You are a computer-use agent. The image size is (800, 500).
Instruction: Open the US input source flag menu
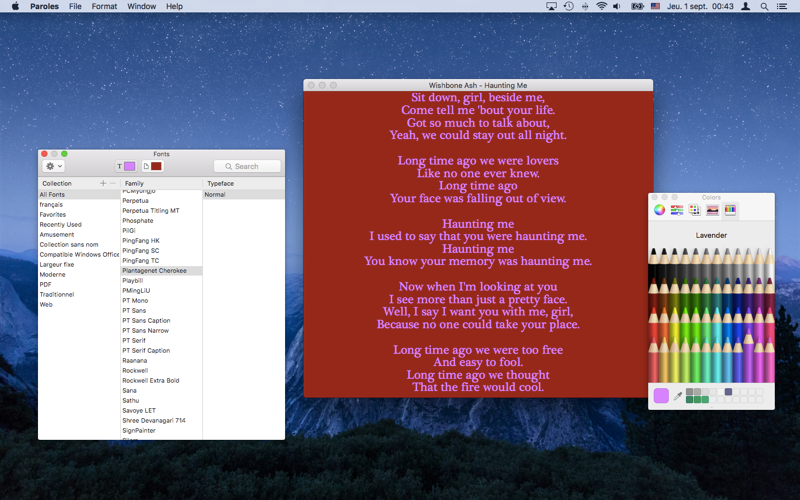coord(656,6)
